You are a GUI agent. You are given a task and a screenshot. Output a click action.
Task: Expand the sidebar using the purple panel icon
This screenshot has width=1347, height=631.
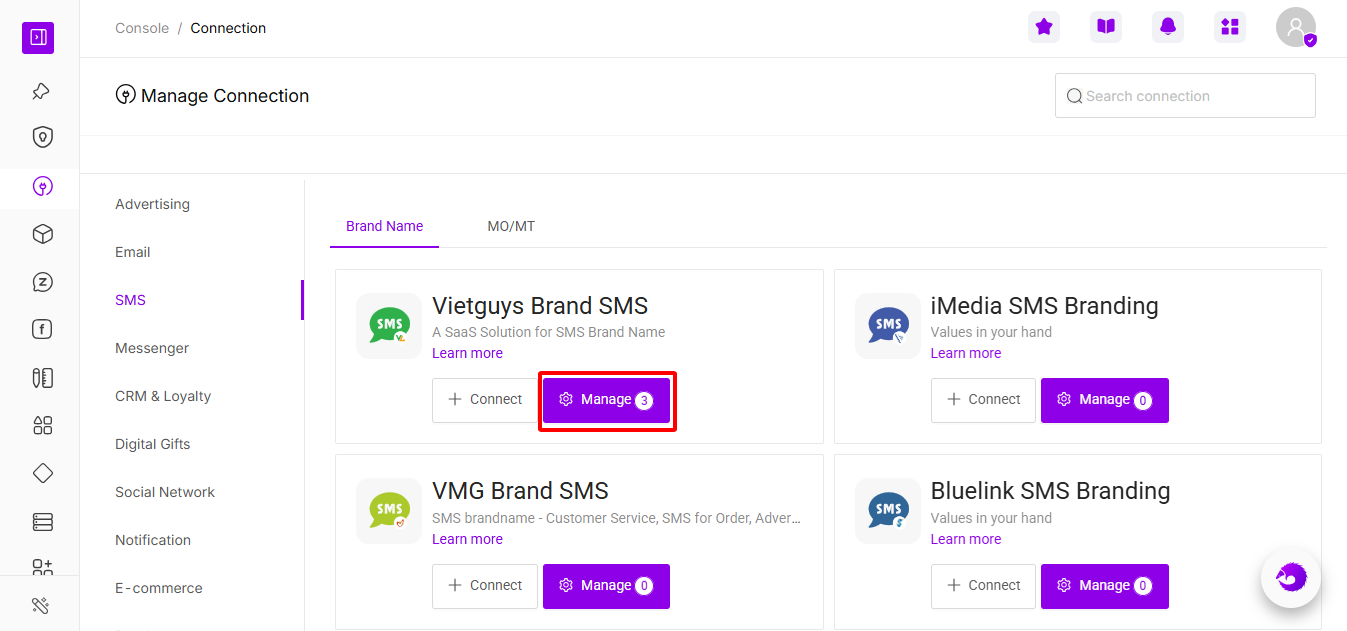(x=38, y=38)
